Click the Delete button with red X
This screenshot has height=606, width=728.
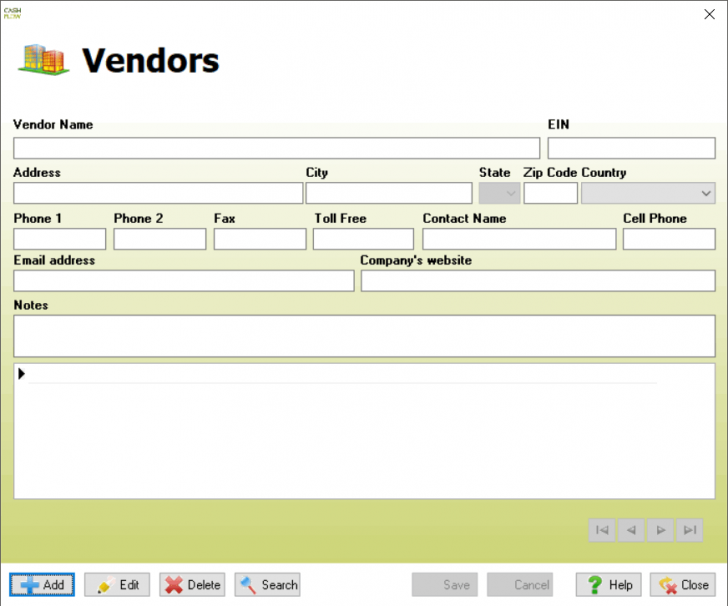click(192, 585)
